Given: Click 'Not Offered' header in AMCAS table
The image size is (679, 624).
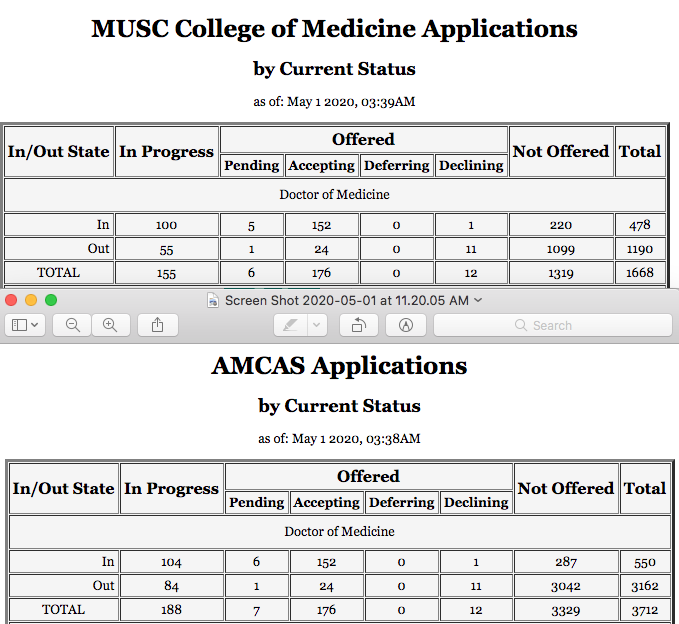Looking at the screenshot, I should [x=566, y=488].
